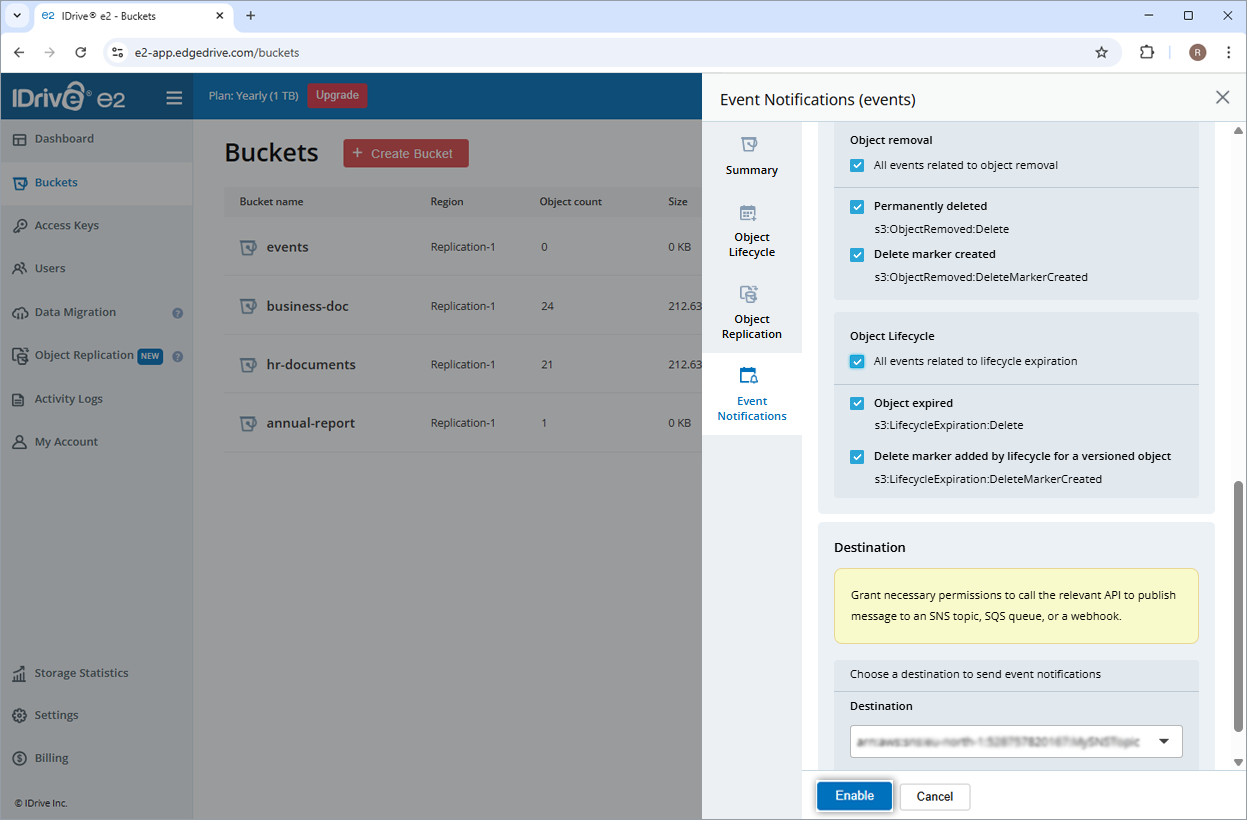Viewport: 1247px width, 820px height.
Task: Uncheck the Delete marker created checkbox
Action: [x=857, y=254]
